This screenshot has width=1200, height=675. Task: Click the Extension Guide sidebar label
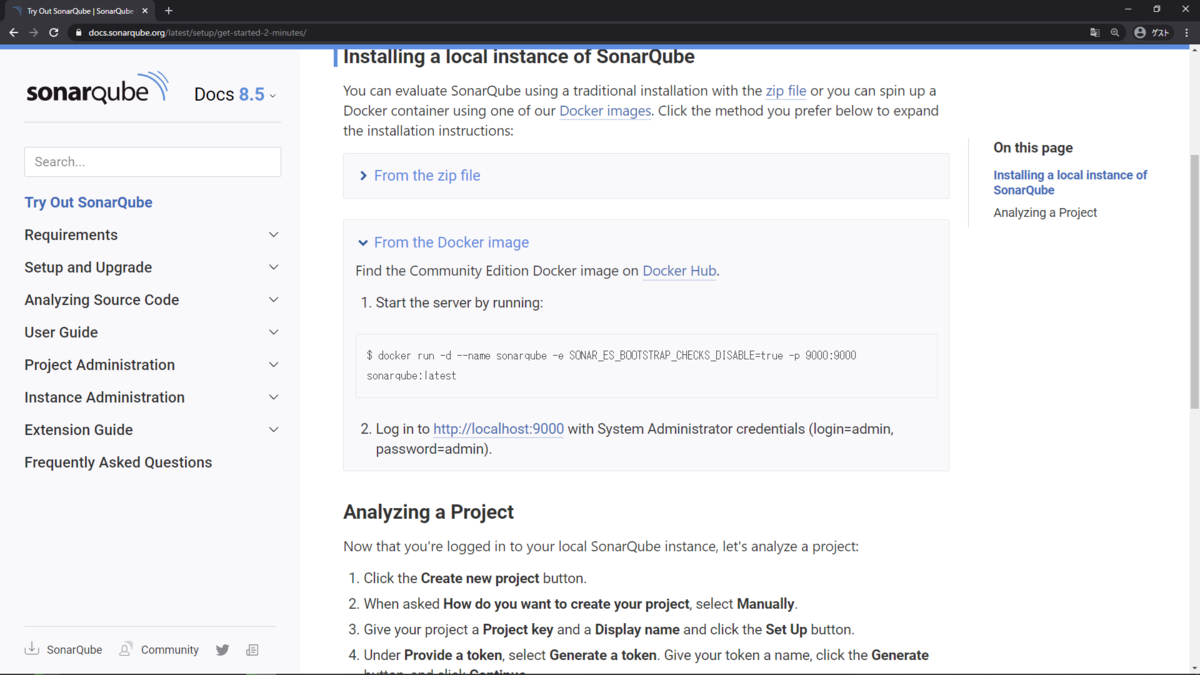click(79, 430)
